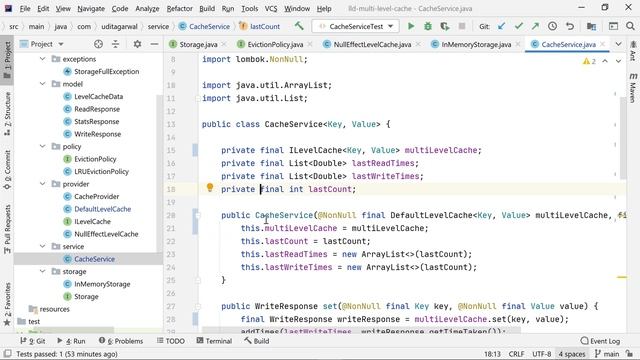
Task: Open the File menu
Action: 24,8
